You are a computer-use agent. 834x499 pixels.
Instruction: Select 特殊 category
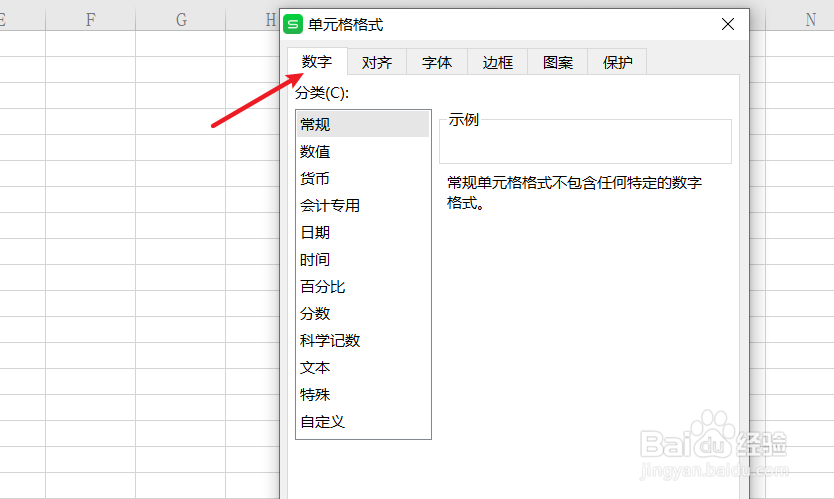tap(363, 395)
